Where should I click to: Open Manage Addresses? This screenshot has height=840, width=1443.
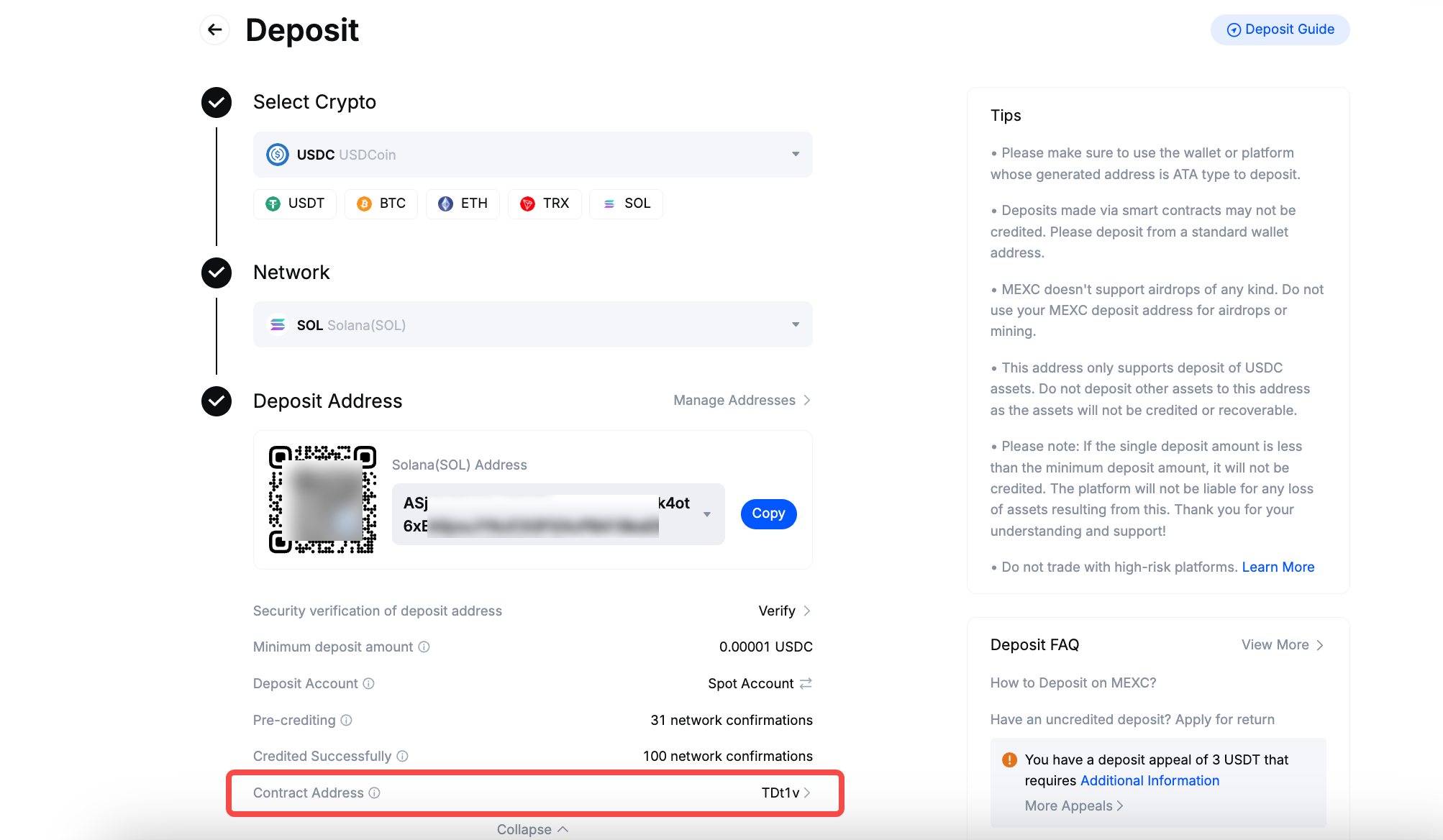click(742, 400)
